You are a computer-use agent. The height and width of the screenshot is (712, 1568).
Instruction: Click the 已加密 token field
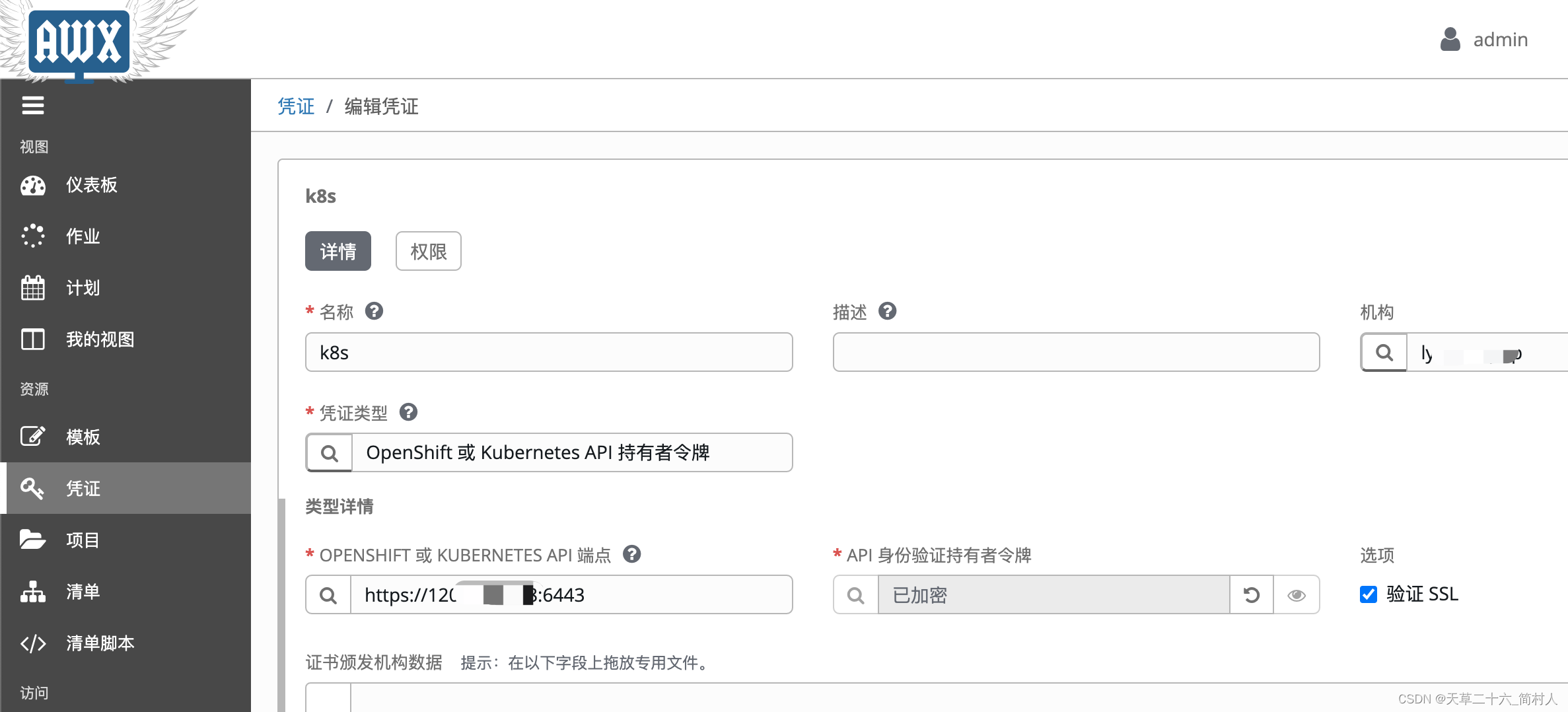pos(1054,594)
